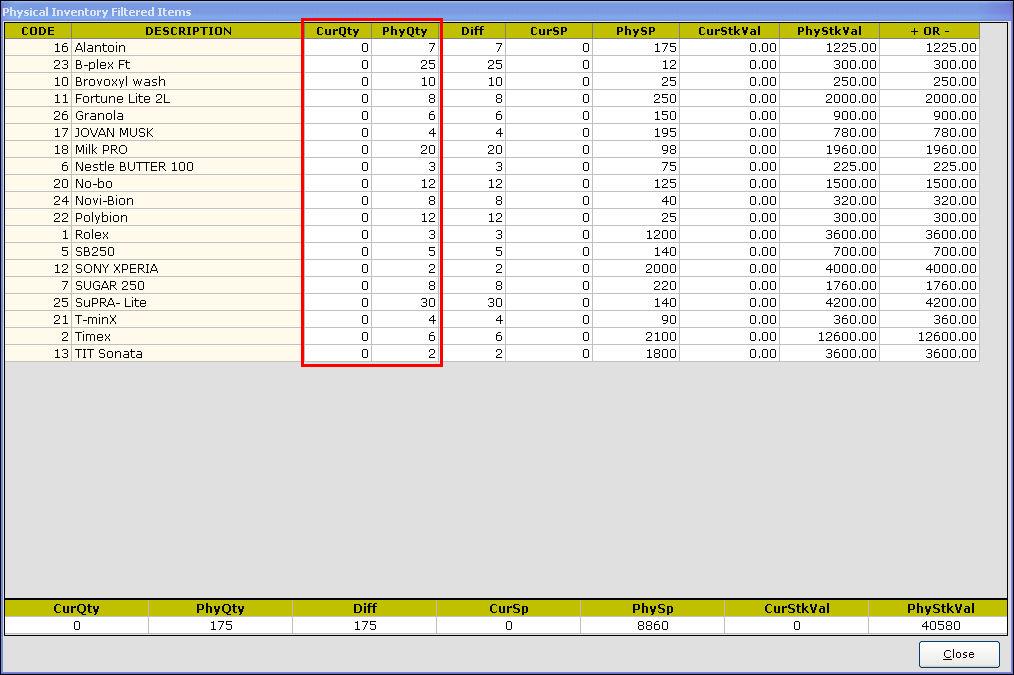
Task: Click the PhyQty column header in grid
Action: (x=405, y=31)
